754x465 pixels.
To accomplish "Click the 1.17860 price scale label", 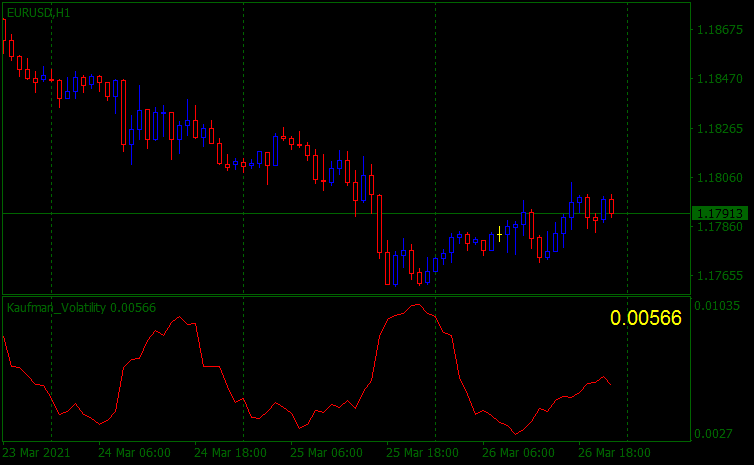I will coord(720,226).
